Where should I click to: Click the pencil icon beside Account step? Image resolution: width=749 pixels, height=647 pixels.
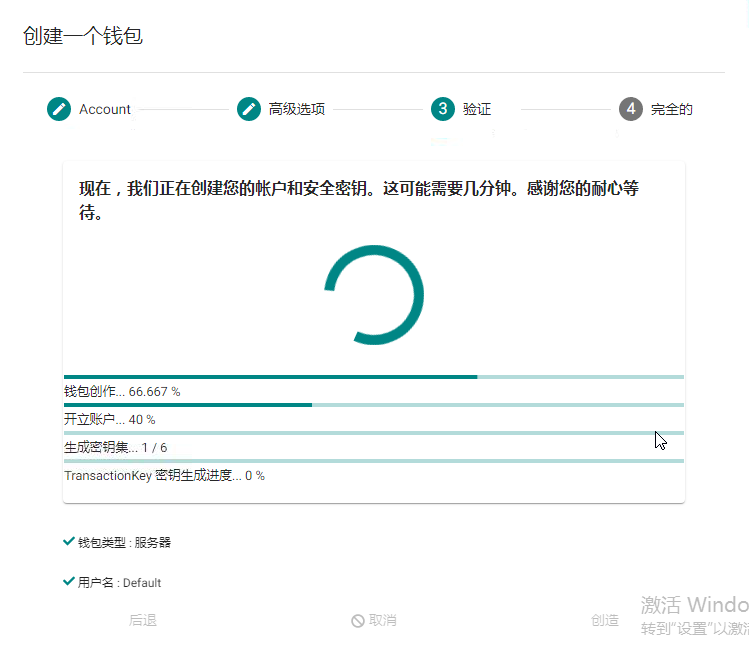click(x=59, y=109)
